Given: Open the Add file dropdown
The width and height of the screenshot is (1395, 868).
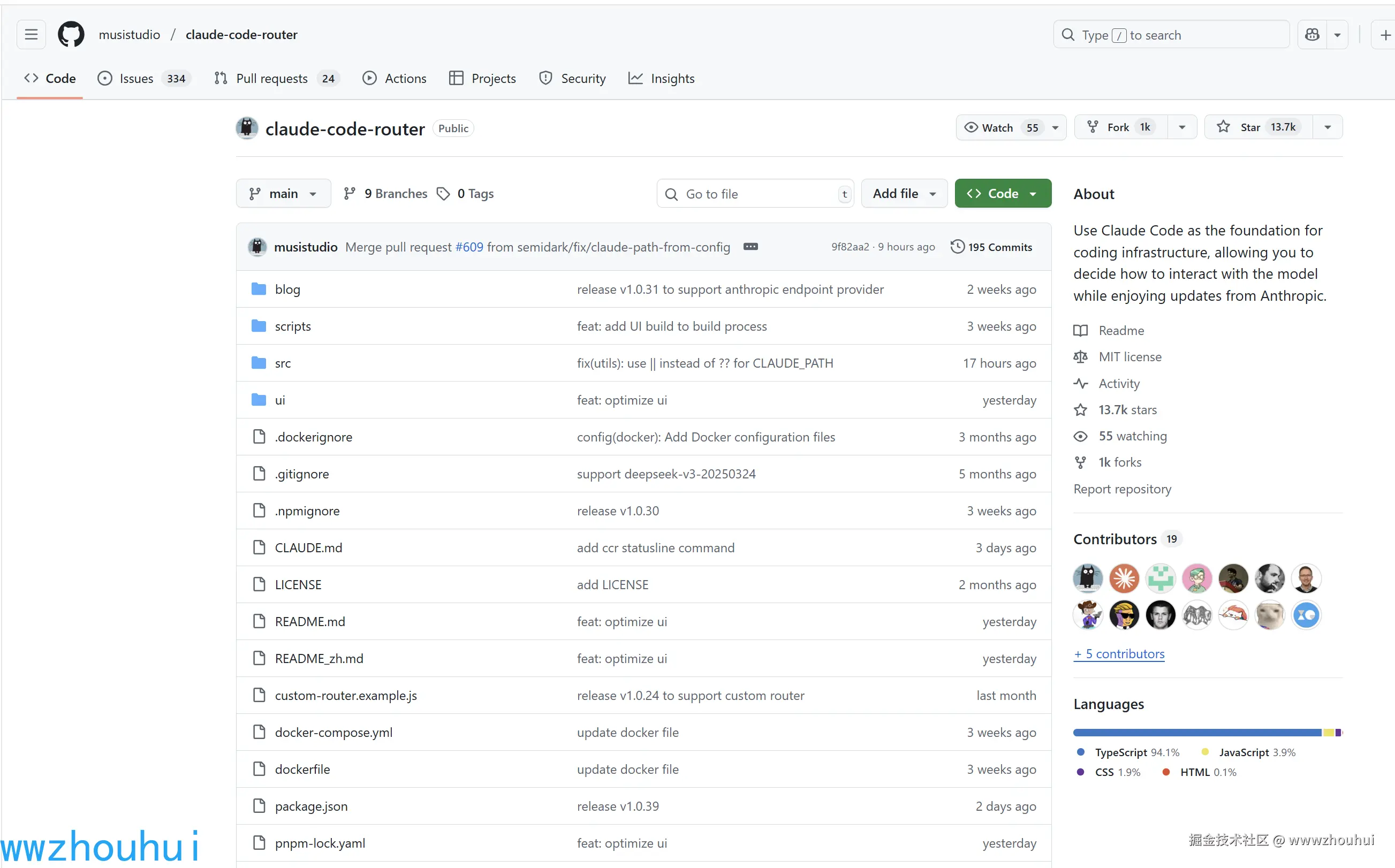Looking at the screenshot, I should (x=904, y=194).
